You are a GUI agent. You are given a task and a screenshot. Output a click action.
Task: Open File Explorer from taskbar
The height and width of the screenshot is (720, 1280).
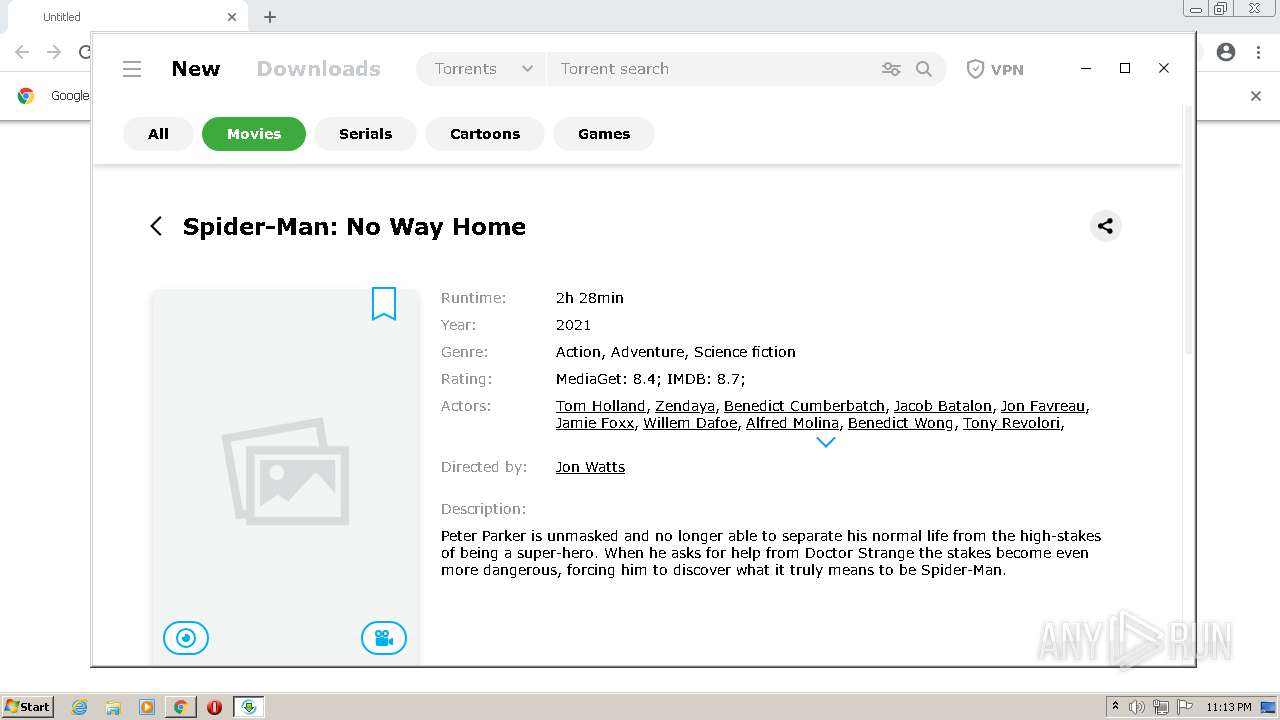pos(113,707)
